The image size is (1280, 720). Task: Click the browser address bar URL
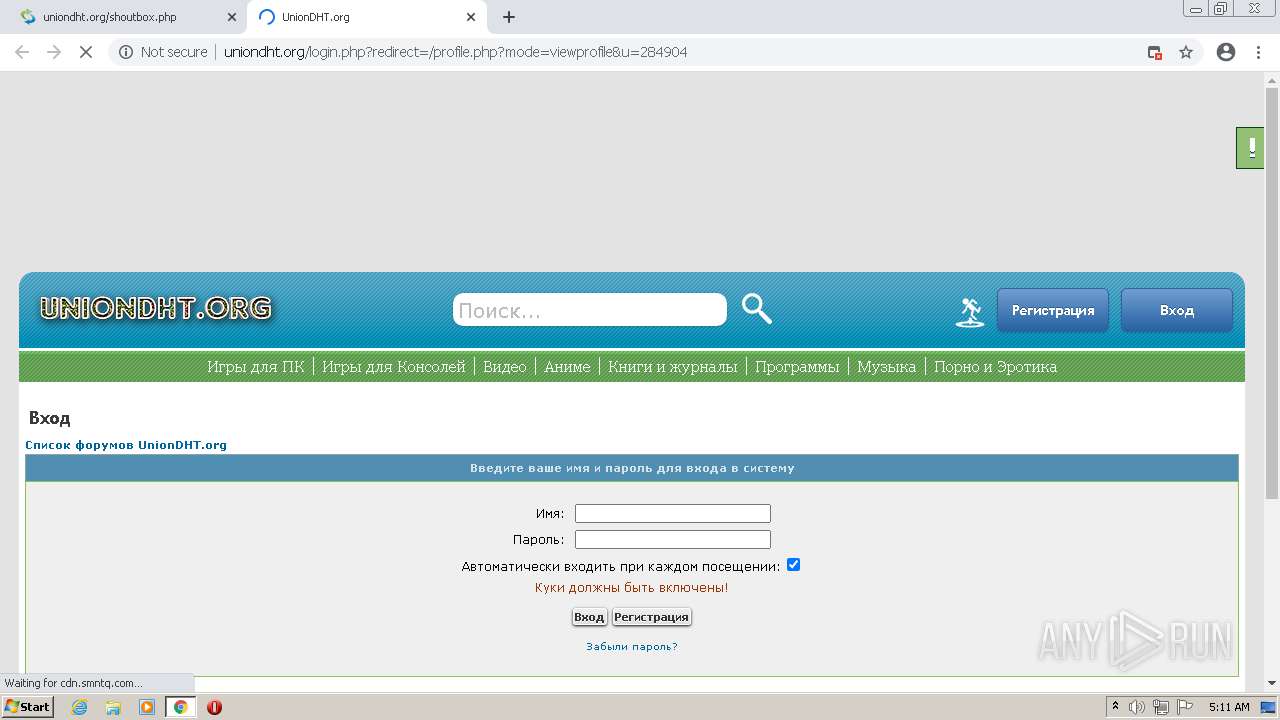455,52
